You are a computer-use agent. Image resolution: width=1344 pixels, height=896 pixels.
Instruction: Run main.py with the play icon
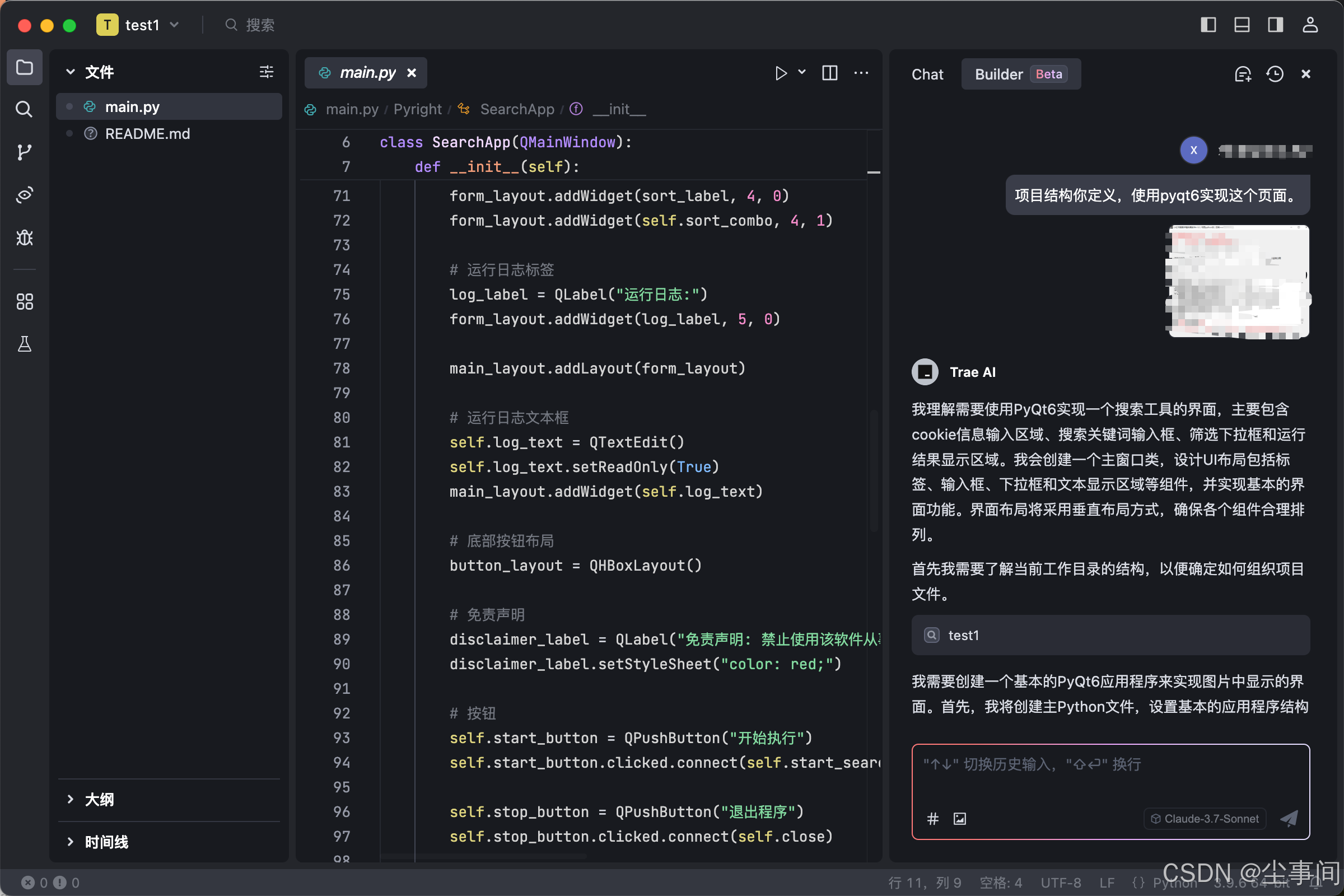coord(781,73)
